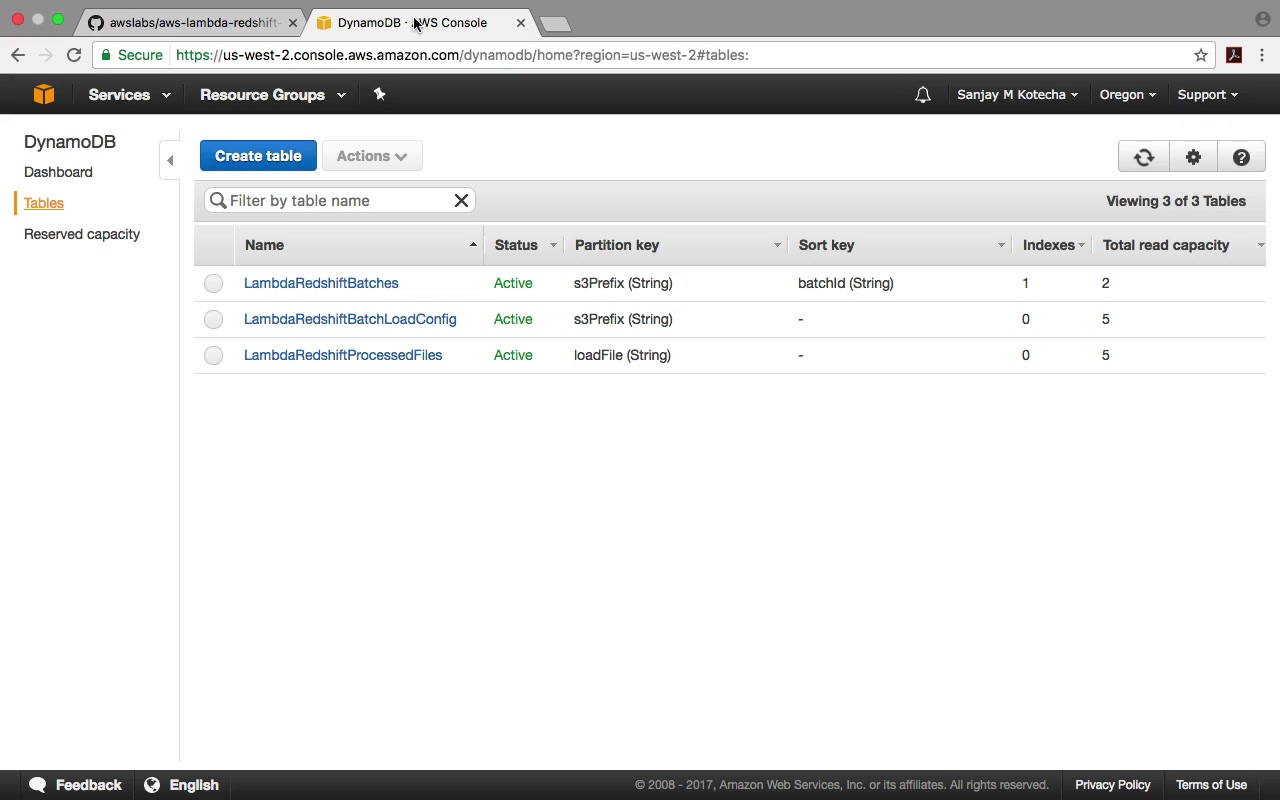Viewport: 1280px width, 800px height.
Task: Click the Create table button
Action: click(258, 156)
